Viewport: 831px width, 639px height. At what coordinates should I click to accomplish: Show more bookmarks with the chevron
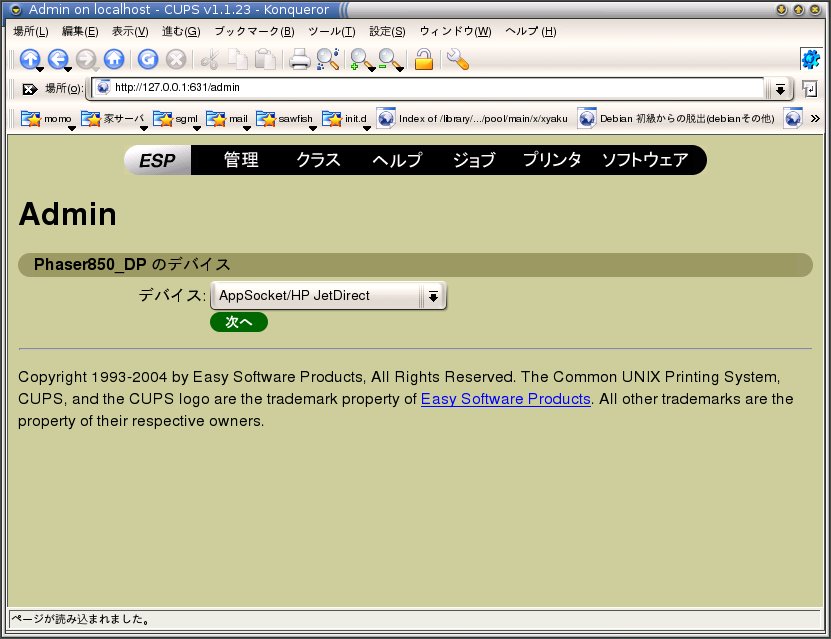click(814, 119)
